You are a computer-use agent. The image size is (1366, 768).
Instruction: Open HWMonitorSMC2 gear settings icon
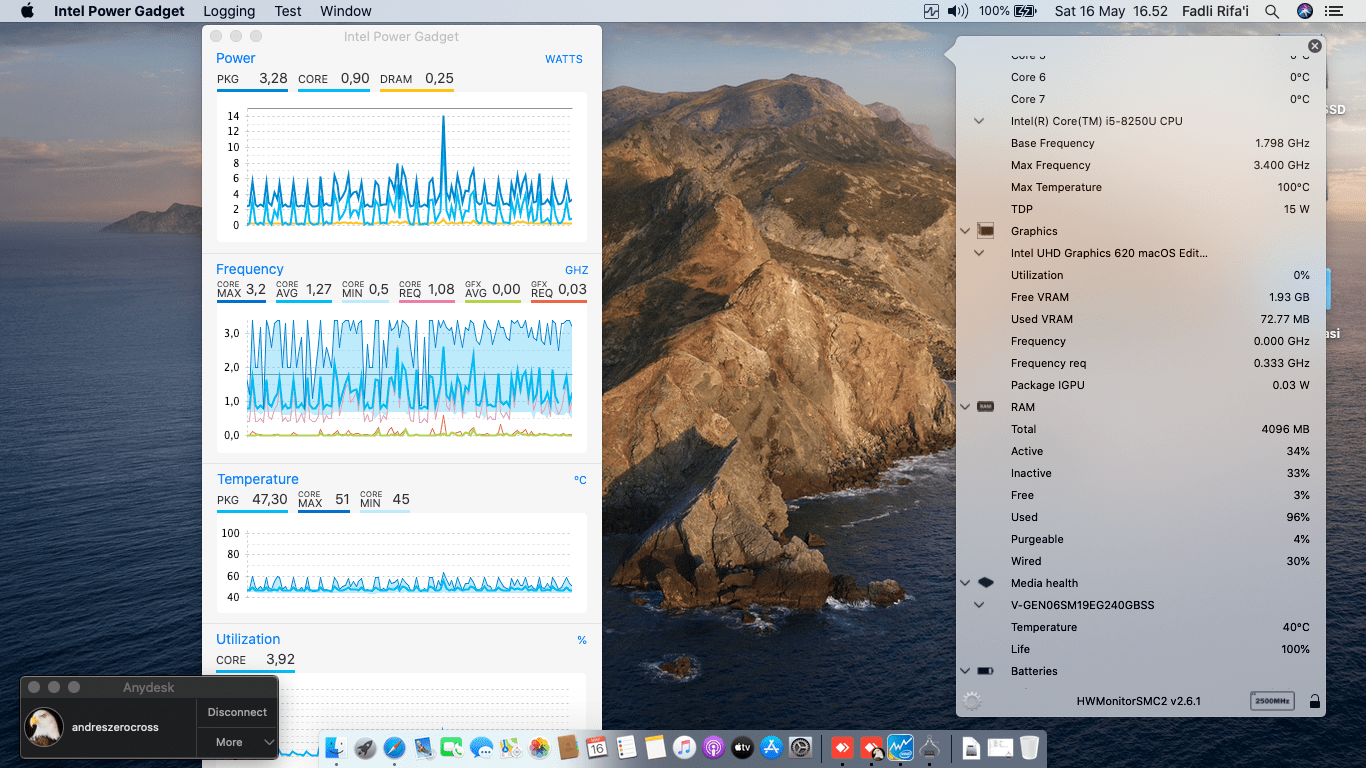[972, 701]
